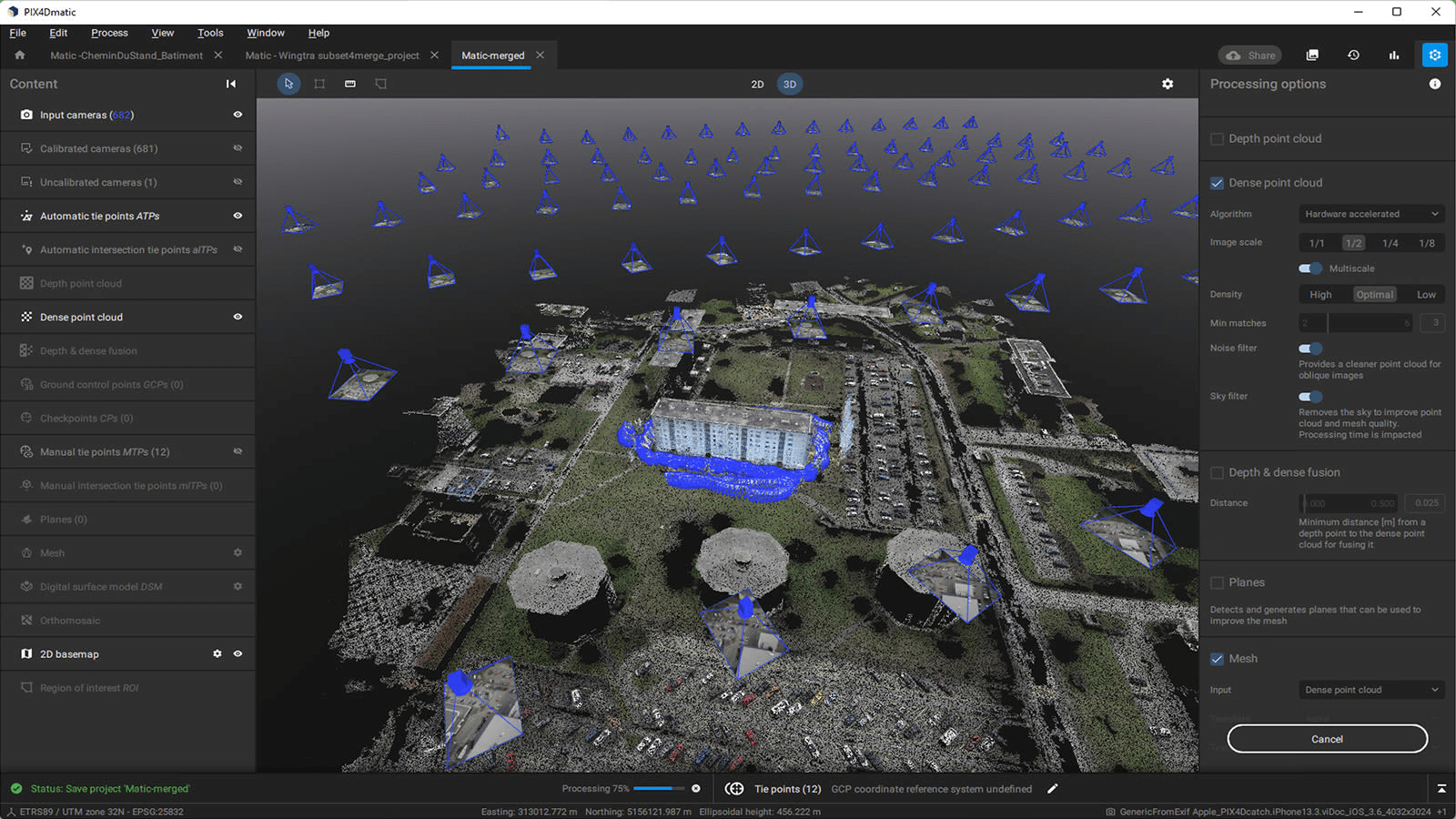
Task: Enable the Depth point cloud checkbox
Action: coord(1217,138)
